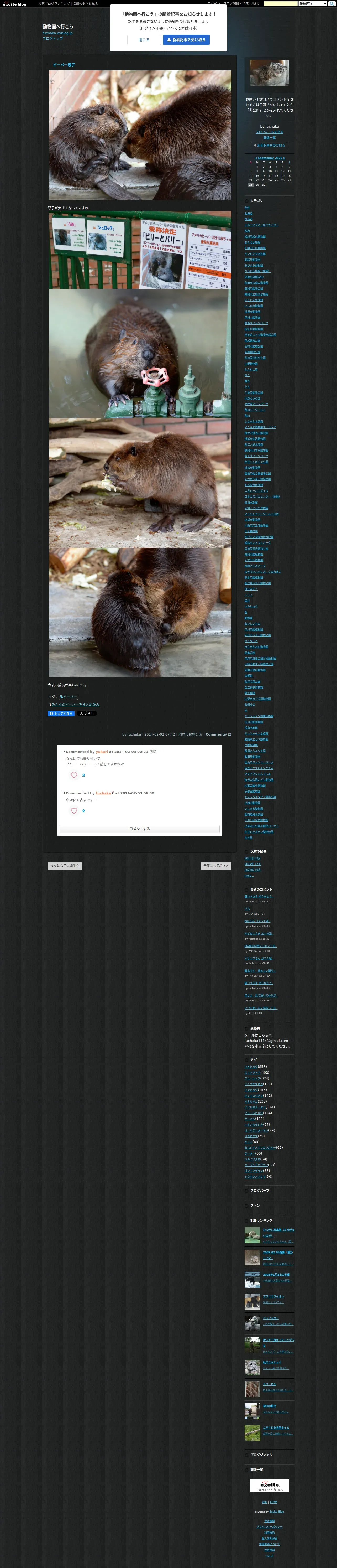Open recent comment いつも楽しみに拝読してま..

point(260,1008)
